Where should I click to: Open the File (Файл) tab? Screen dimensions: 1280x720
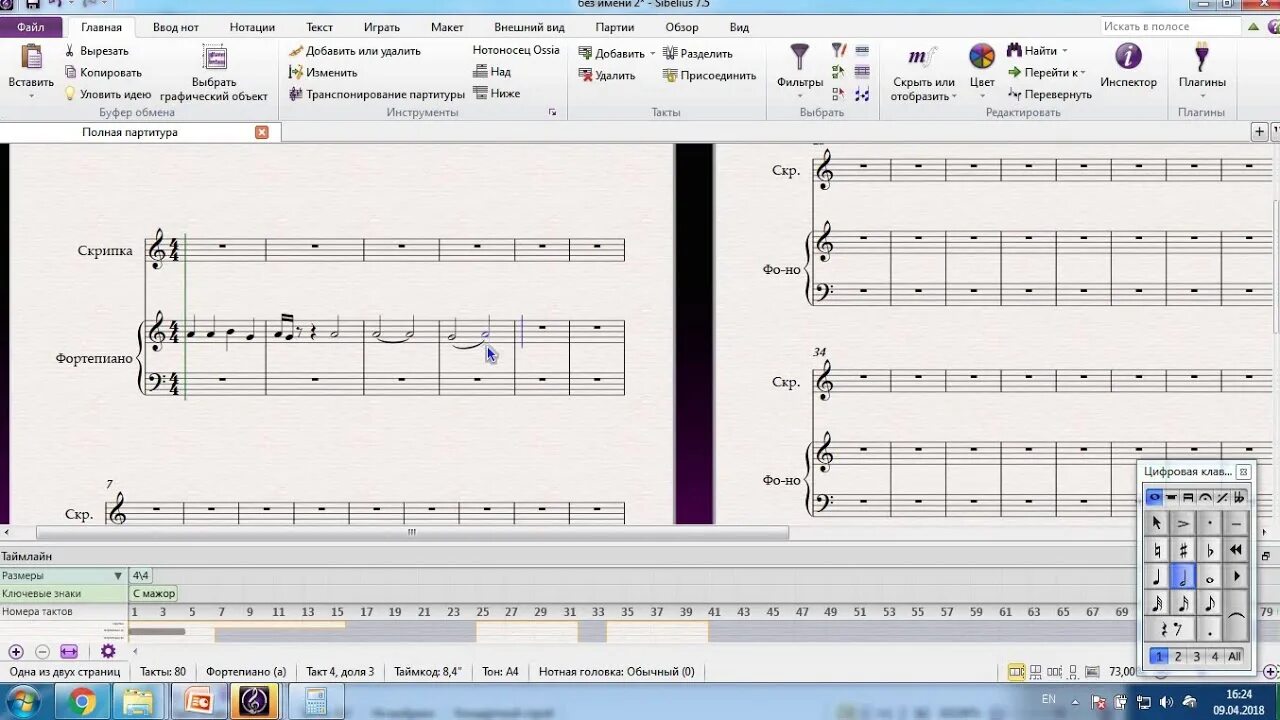coord(30,27)
